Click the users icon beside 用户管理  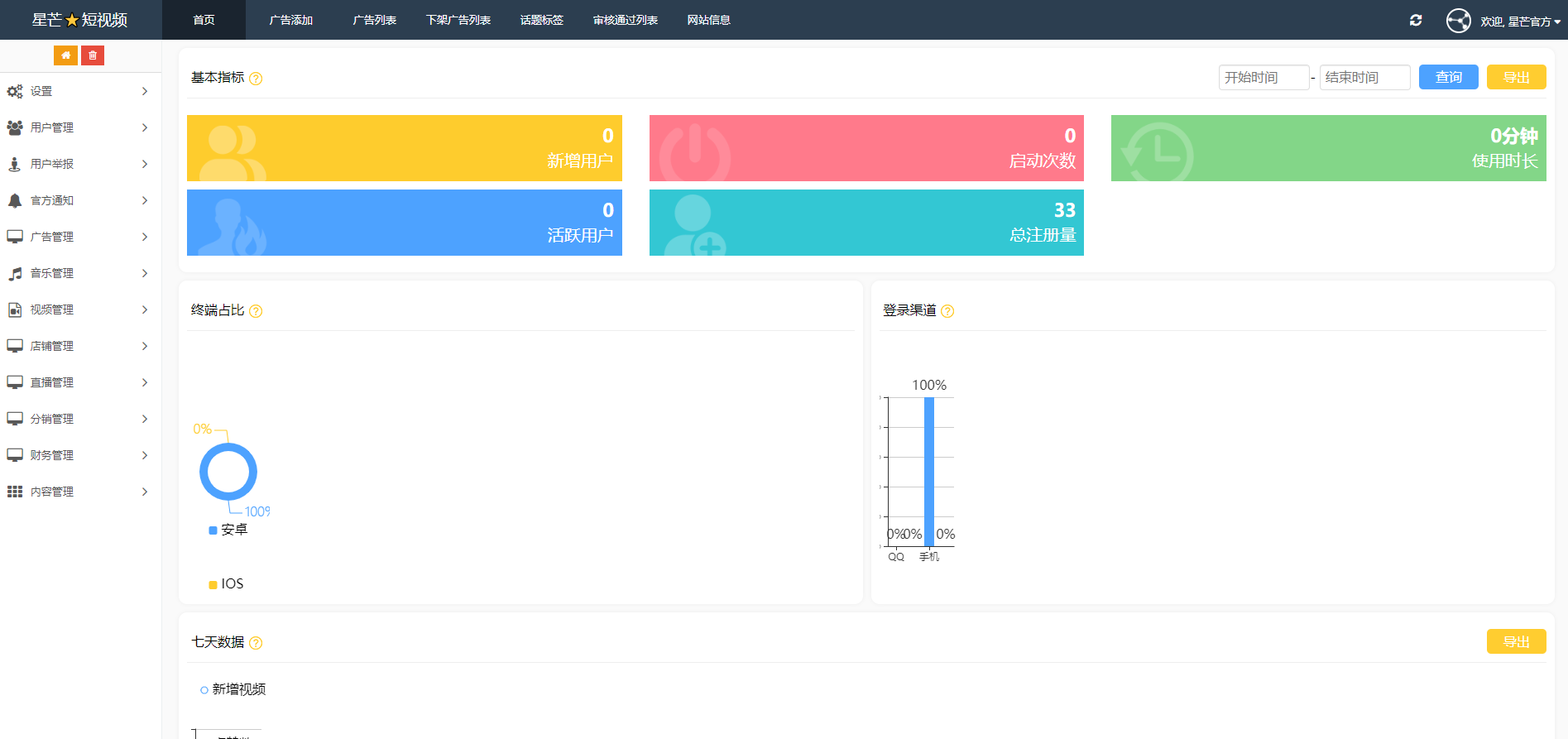[x=15, y=127]
